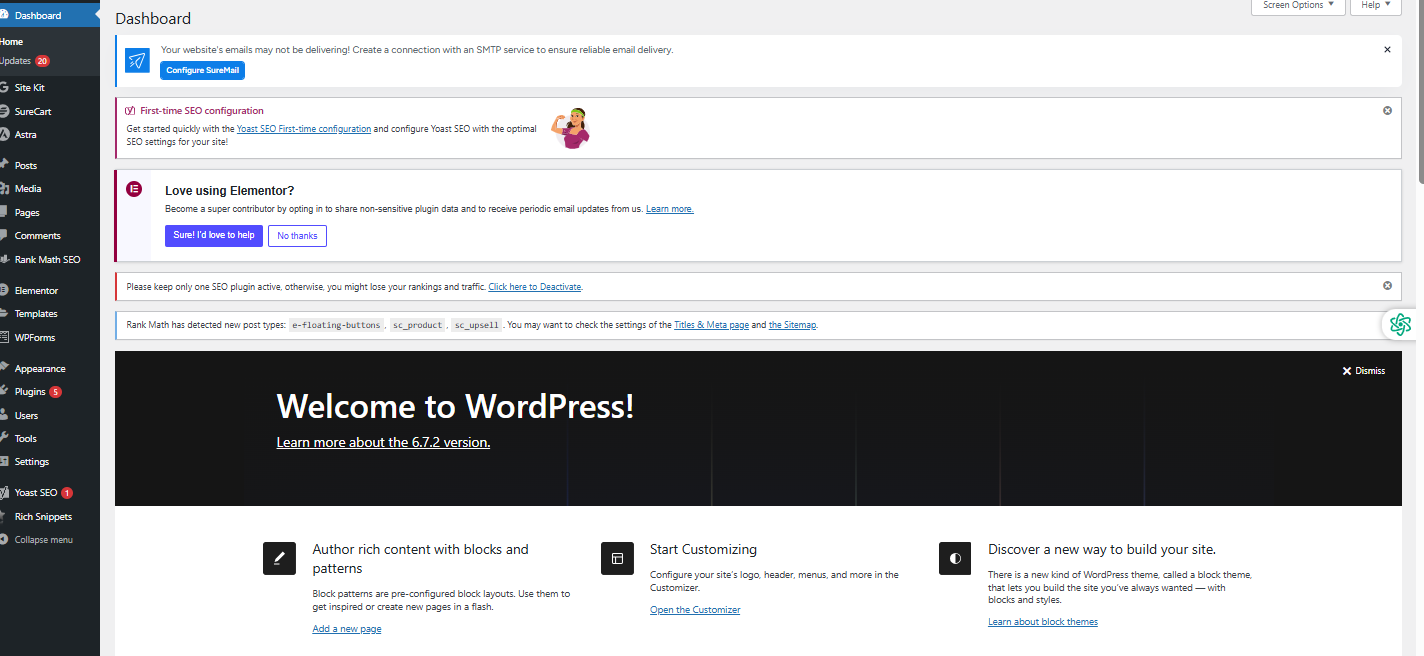
Task: Open Dashboard in the admin sidebar
Action: pos(50,15)
